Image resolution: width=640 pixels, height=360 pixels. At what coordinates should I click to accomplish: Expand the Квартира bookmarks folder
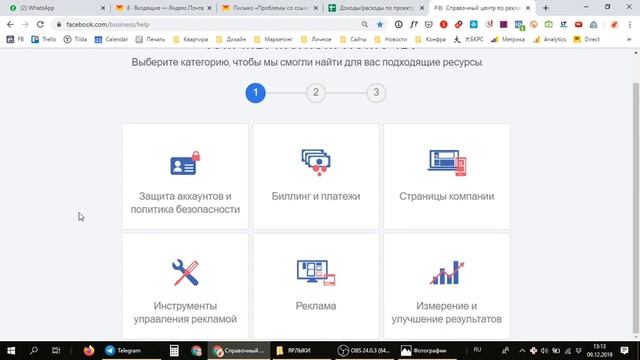click(x=190, y=40)
